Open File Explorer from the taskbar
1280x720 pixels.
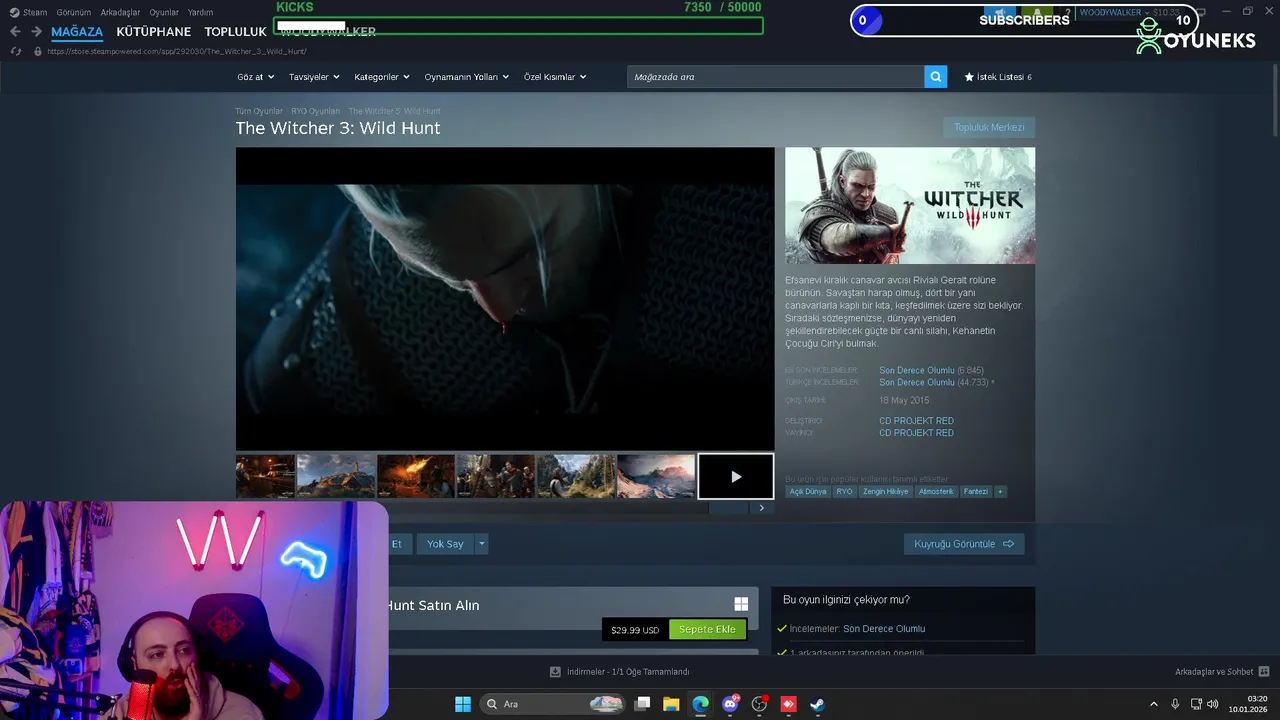click(672, 704)
